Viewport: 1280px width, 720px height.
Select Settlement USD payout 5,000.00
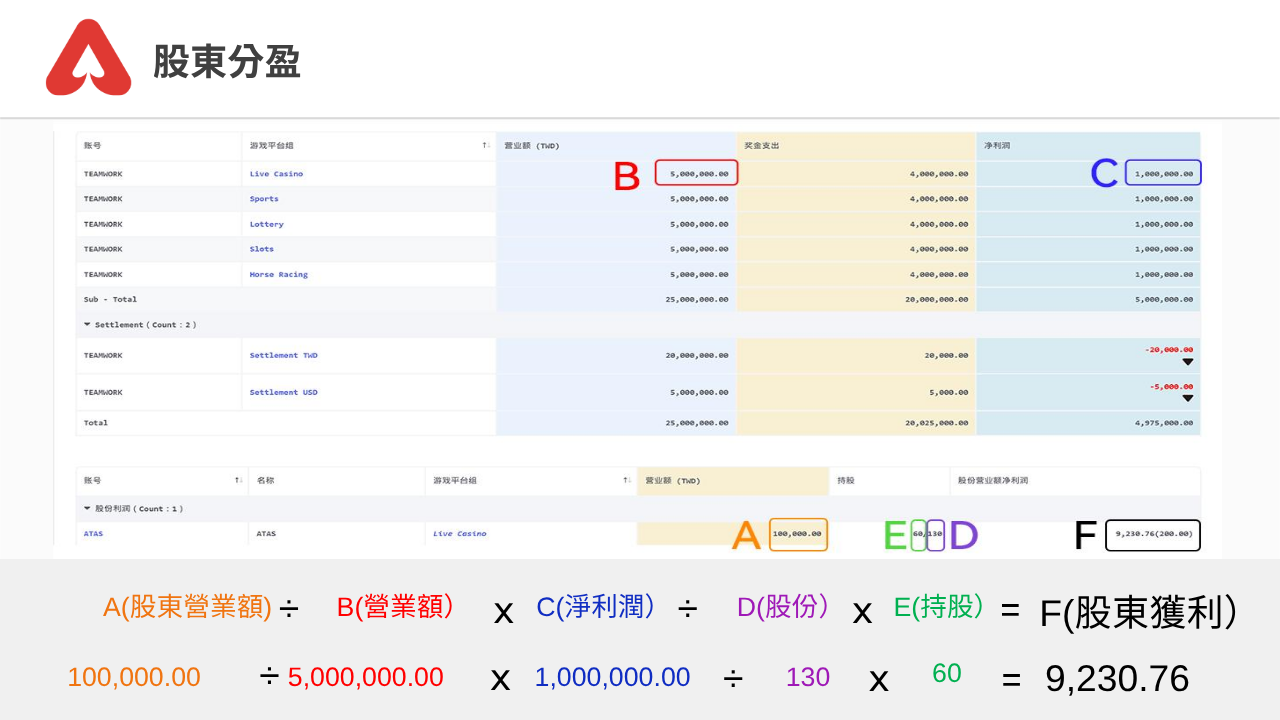(949, 392)
